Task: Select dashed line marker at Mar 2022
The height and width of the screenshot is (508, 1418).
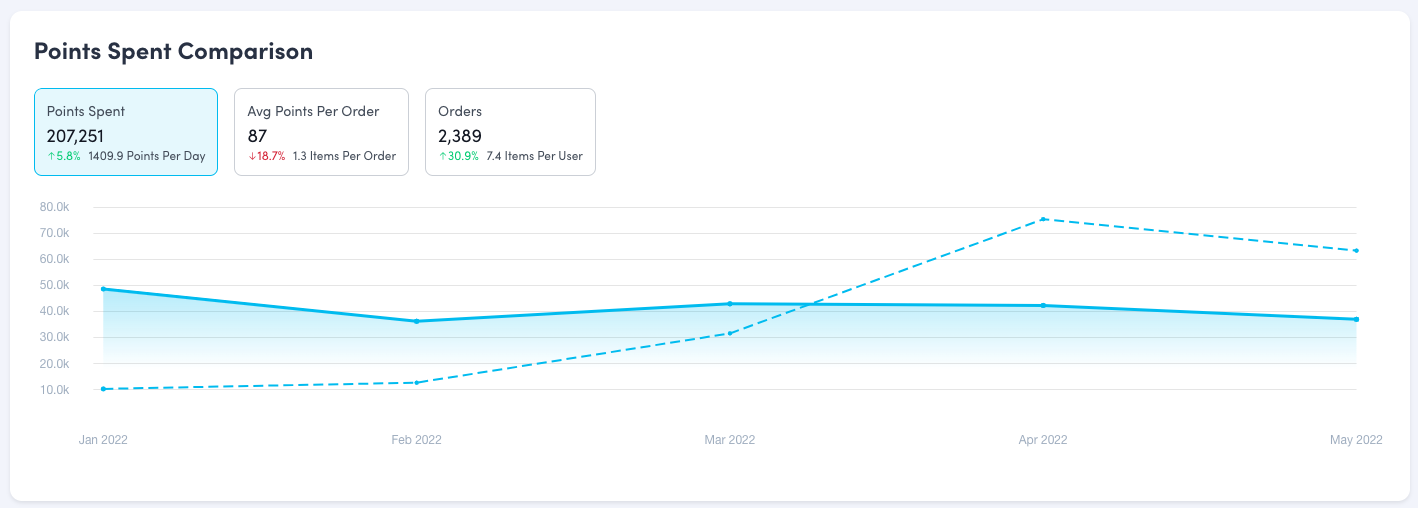Action: (x=730, y=333)
